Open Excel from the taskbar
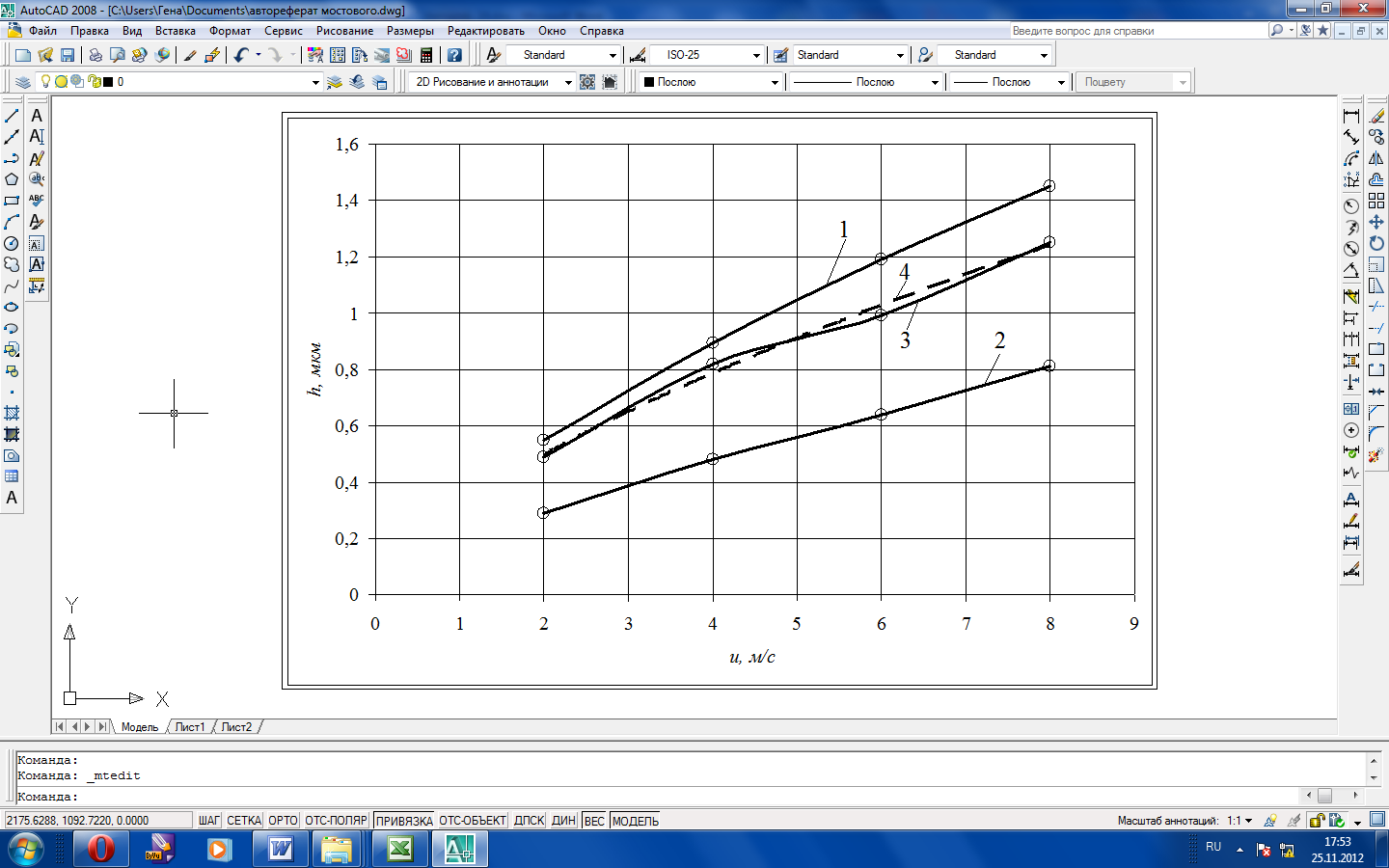Viewport: 1389px width, 868px height. (399, 850)
